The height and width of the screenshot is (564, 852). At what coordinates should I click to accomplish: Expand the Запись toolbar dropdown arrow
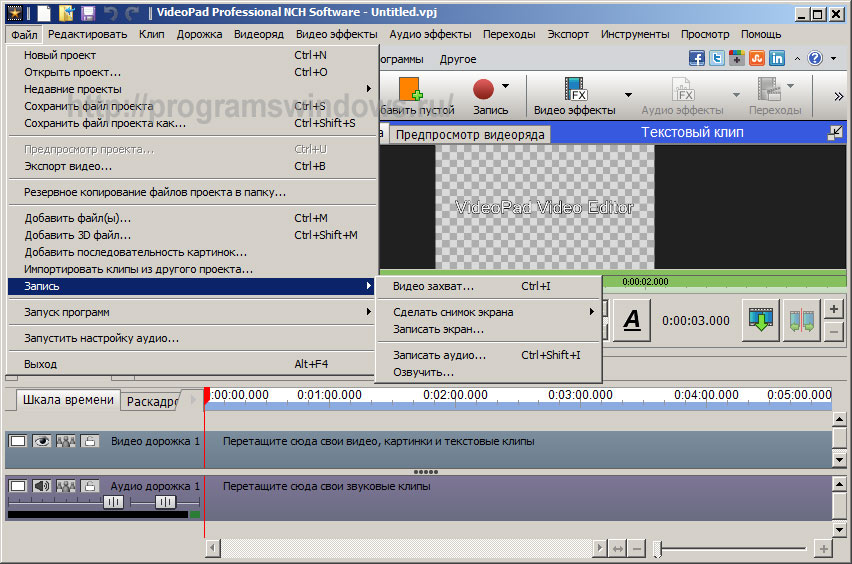pyautogui.click(x=505, y=86)
